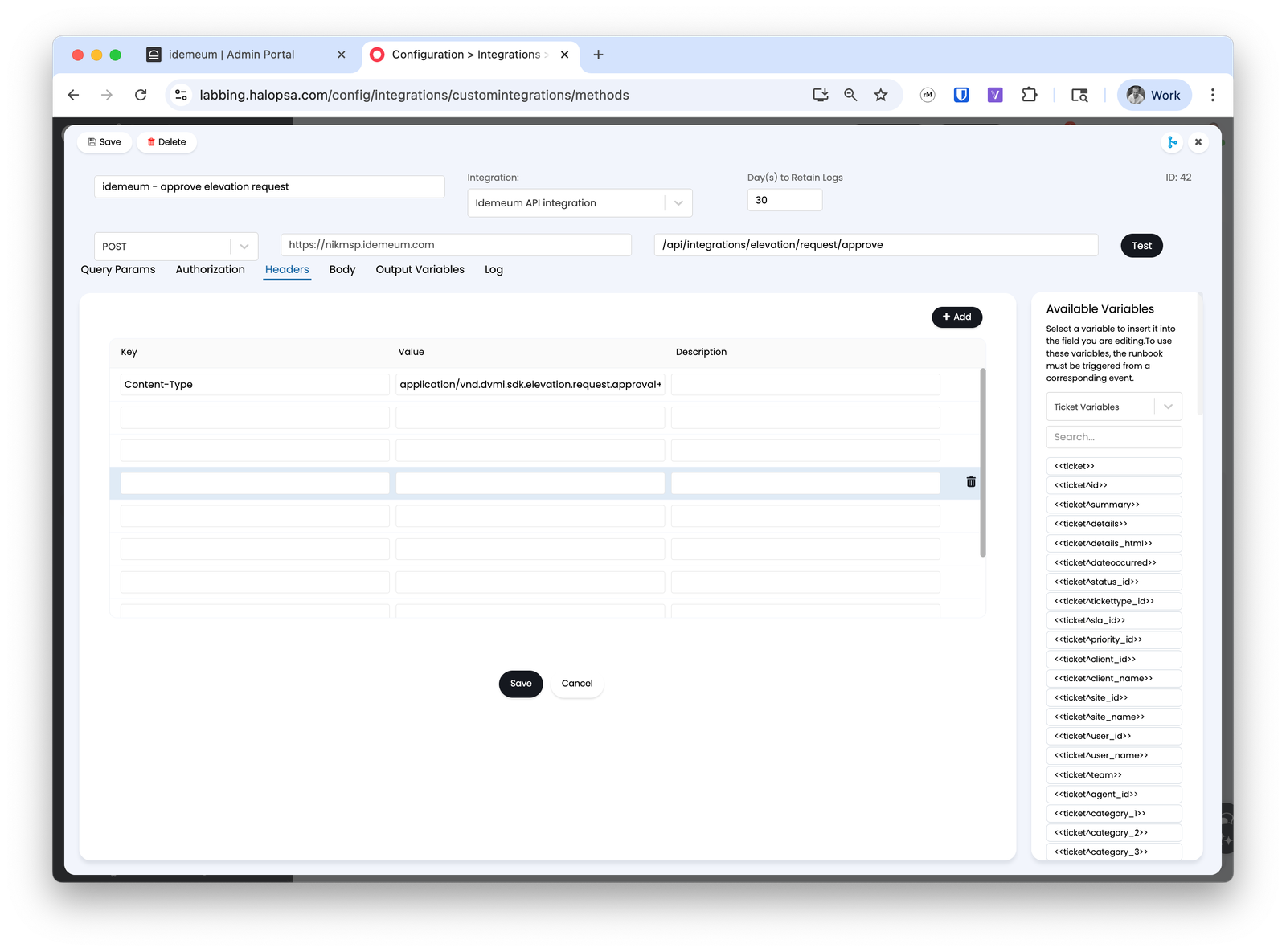Click the variables Search field
1286x952 pixels.
(x=1114, y=437)
